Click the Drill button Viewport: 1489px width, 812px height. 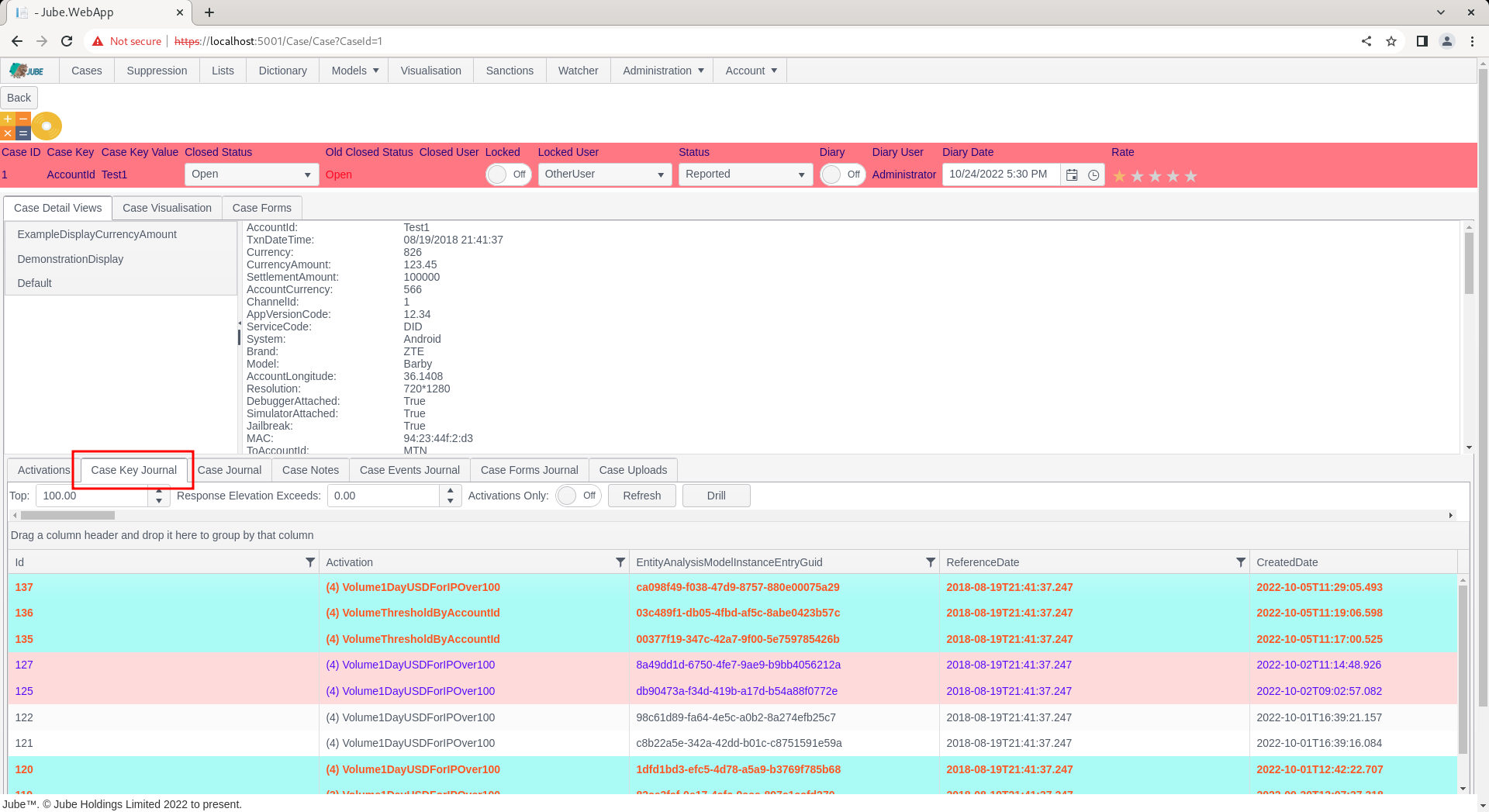tap(717, 496)
